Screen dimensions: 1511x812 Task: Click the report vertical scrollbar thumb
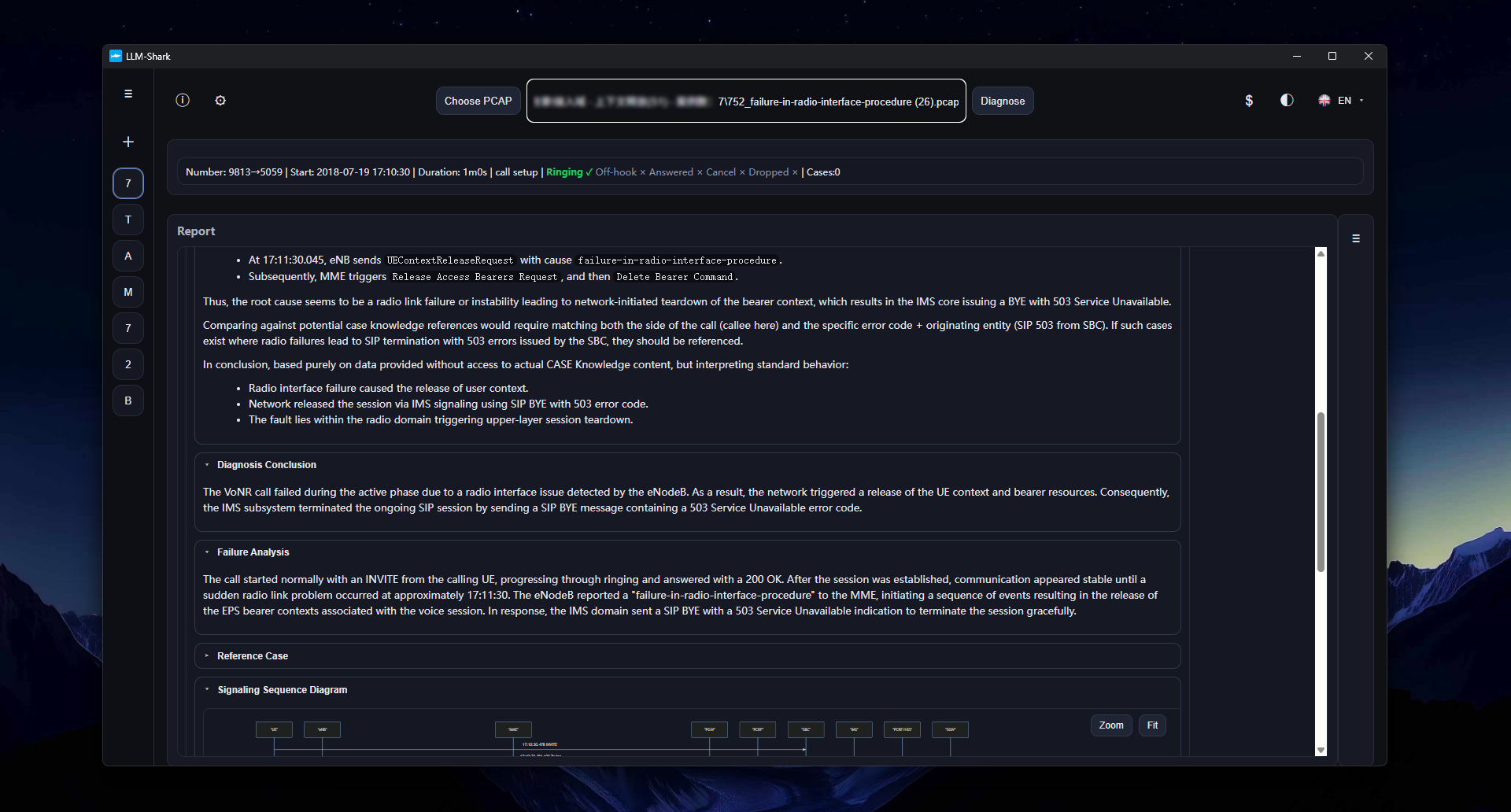1321,492
